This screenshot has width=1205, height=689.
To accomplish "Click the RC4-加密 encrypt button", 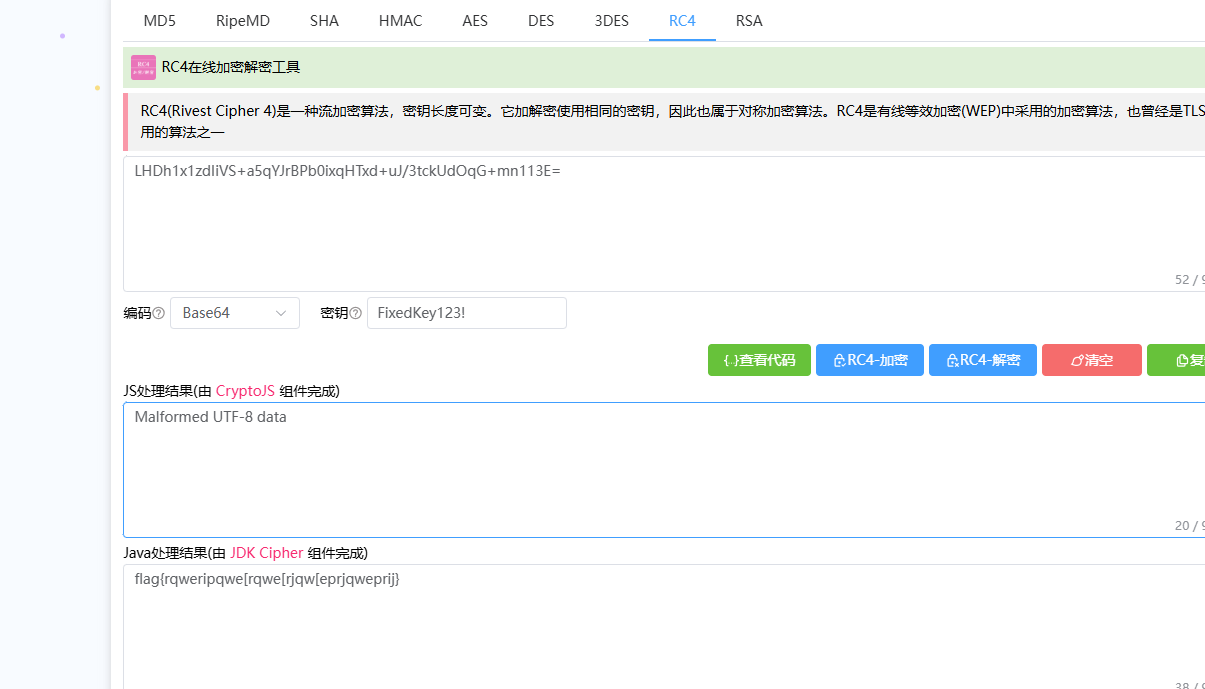I will (x=870, y=360).
